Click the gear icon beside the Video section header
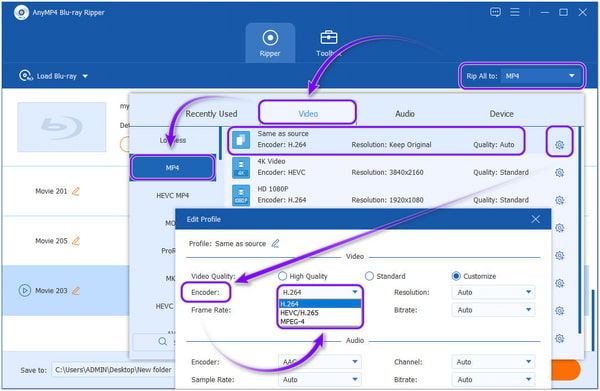 pyautogui.click(x=559, y=255)
